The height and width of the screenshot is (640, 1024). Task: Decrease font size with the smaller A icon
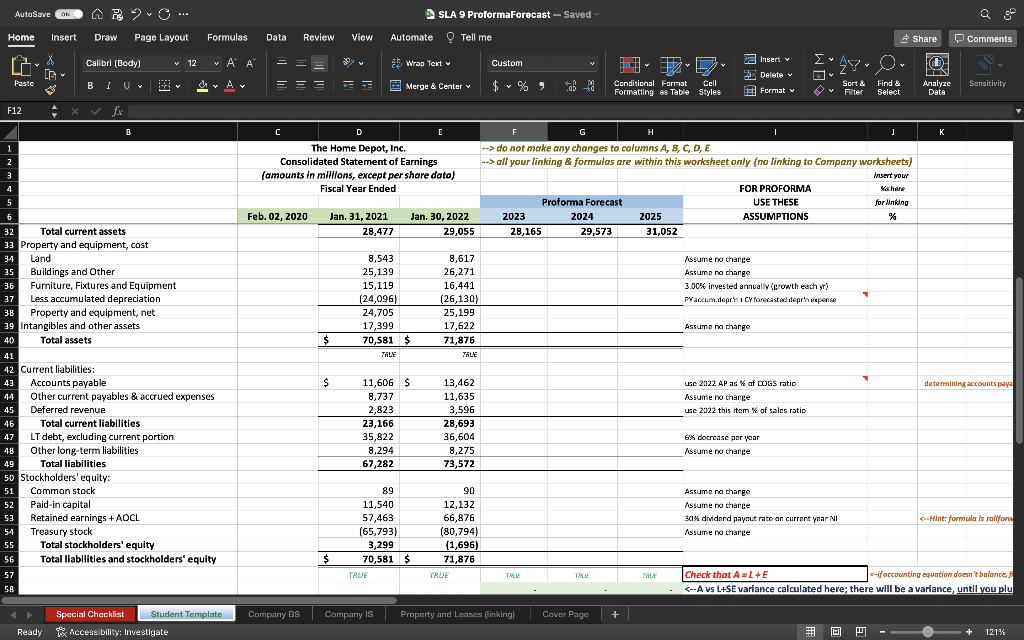(x=250, y=63)
